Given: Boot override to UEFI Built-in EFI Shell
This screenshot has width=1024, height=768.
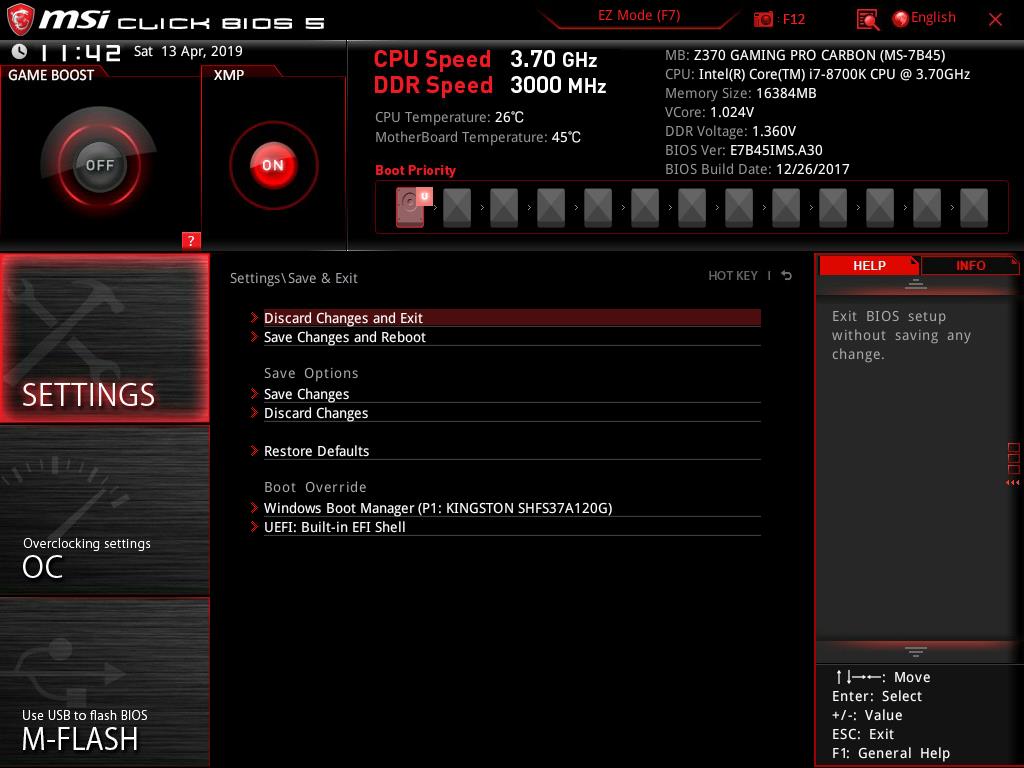Looking at the screenshot, I should pyautogui.click(x=512, y=526).
